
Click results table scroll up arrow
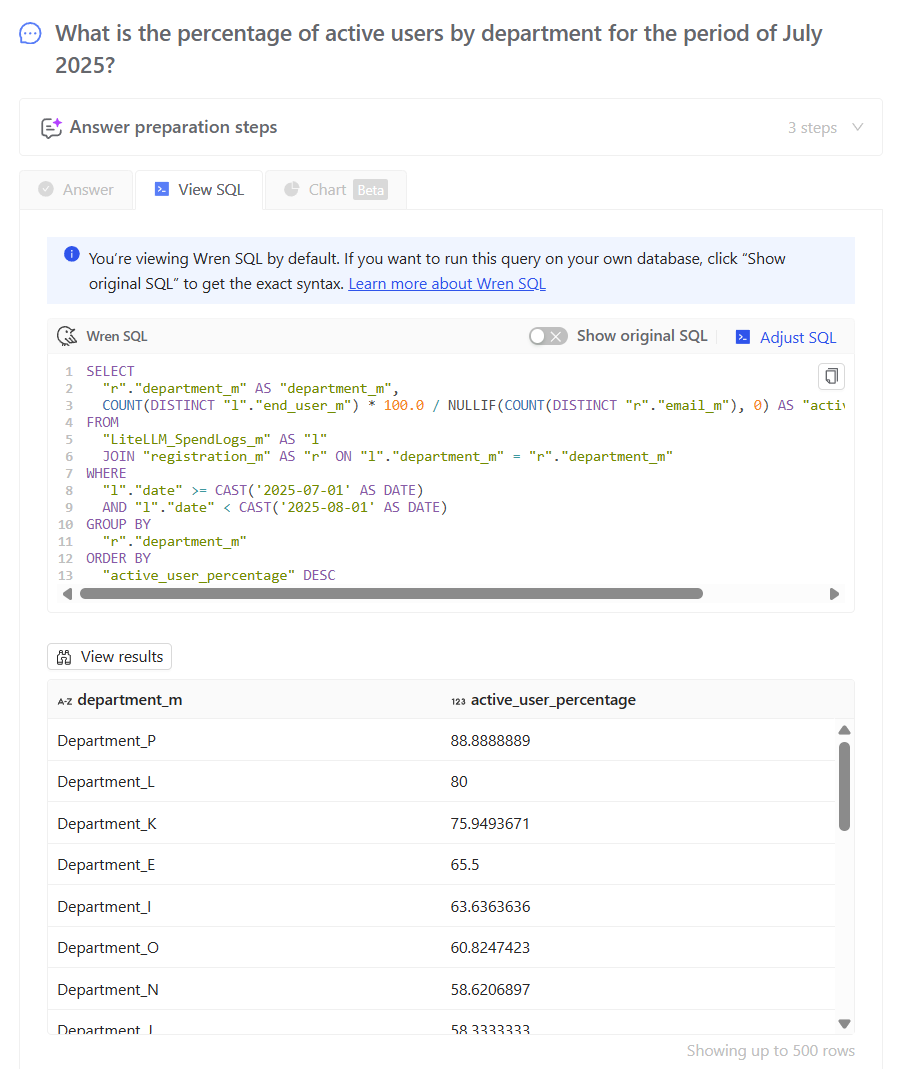click(844, 730)
